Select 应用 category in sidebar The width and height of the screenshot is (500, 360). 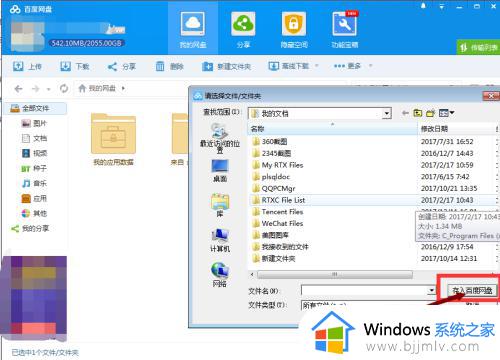click(x=34, y=198)
